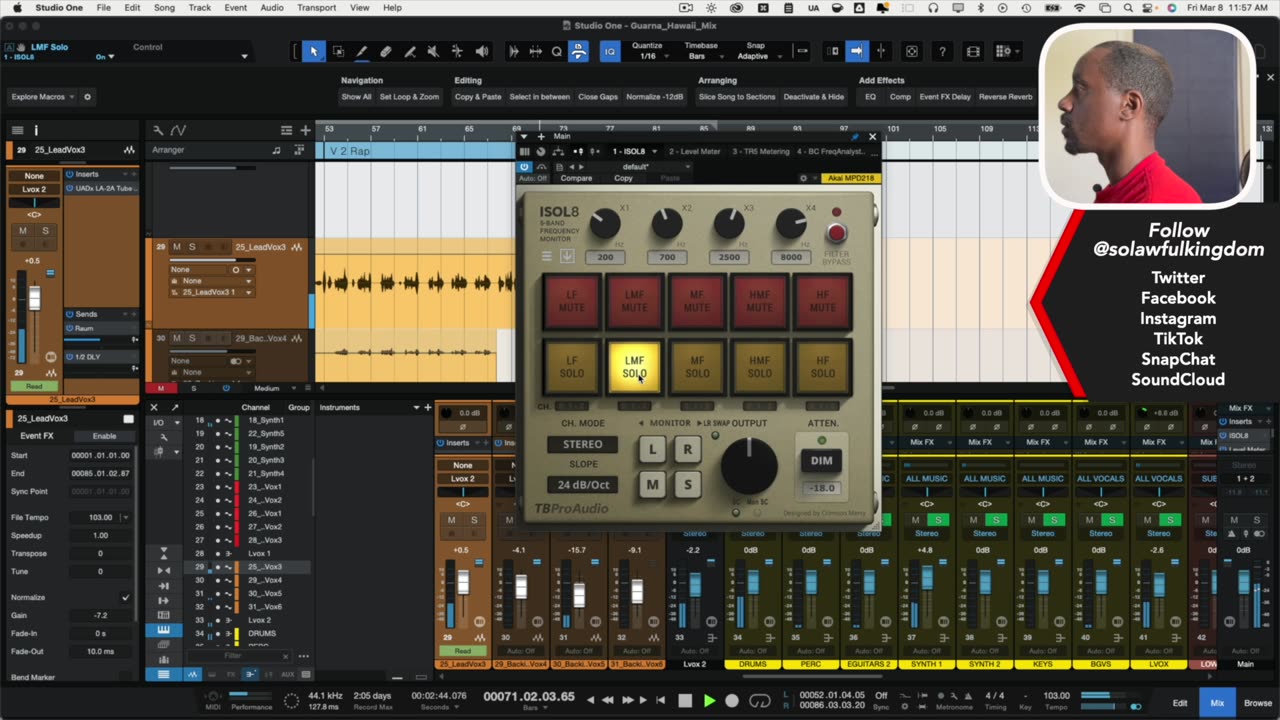Click the ISOL8 hamburger menu icon
The width and height of the screenshot is (1280, 720).
(547, 256)
